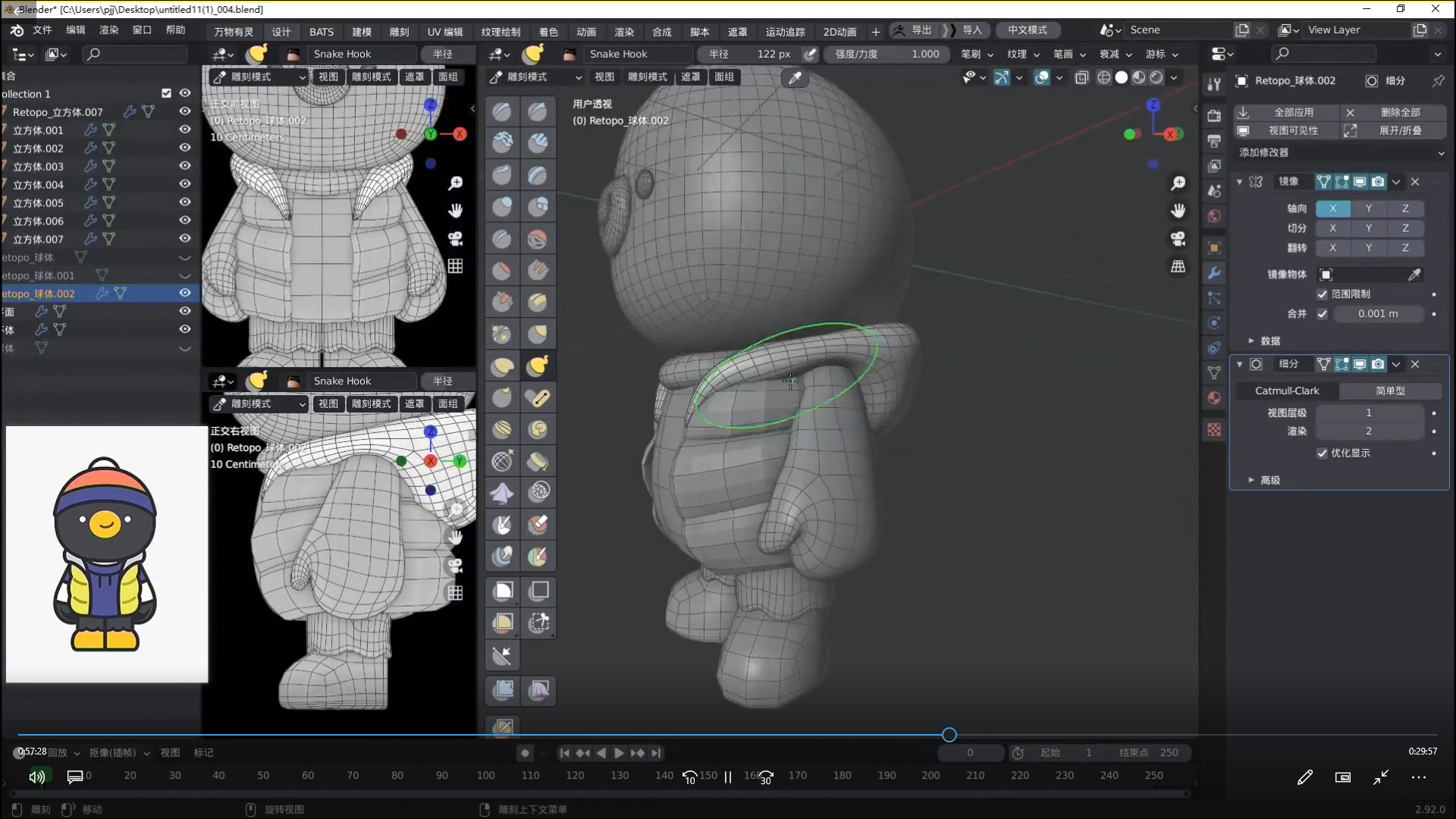Select the Snake Hook sculpt brush

[538, 366]
